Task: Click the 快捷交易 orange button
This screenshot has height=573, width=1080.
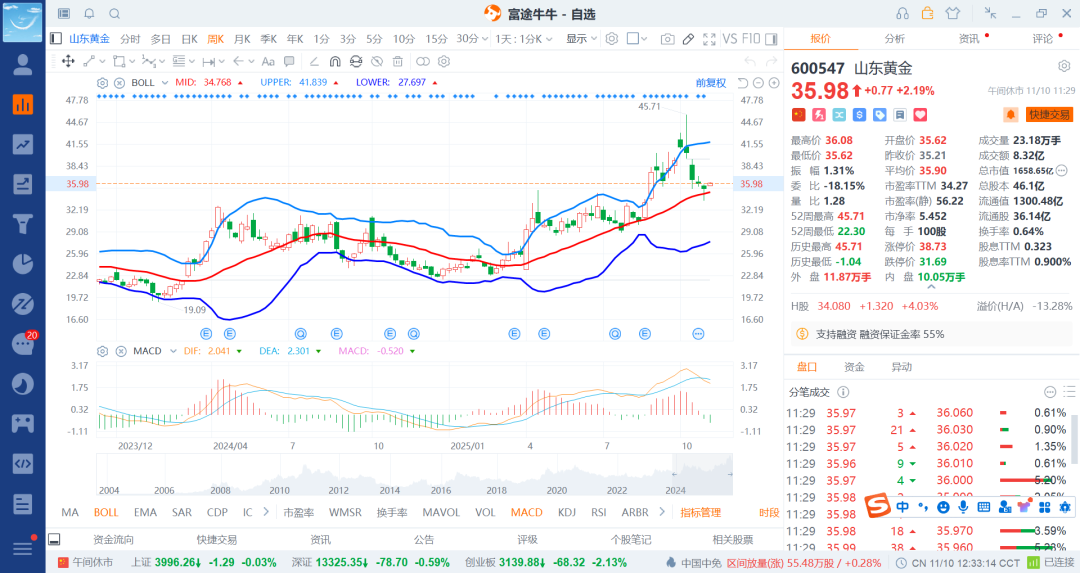Action: coord(1049,115)
